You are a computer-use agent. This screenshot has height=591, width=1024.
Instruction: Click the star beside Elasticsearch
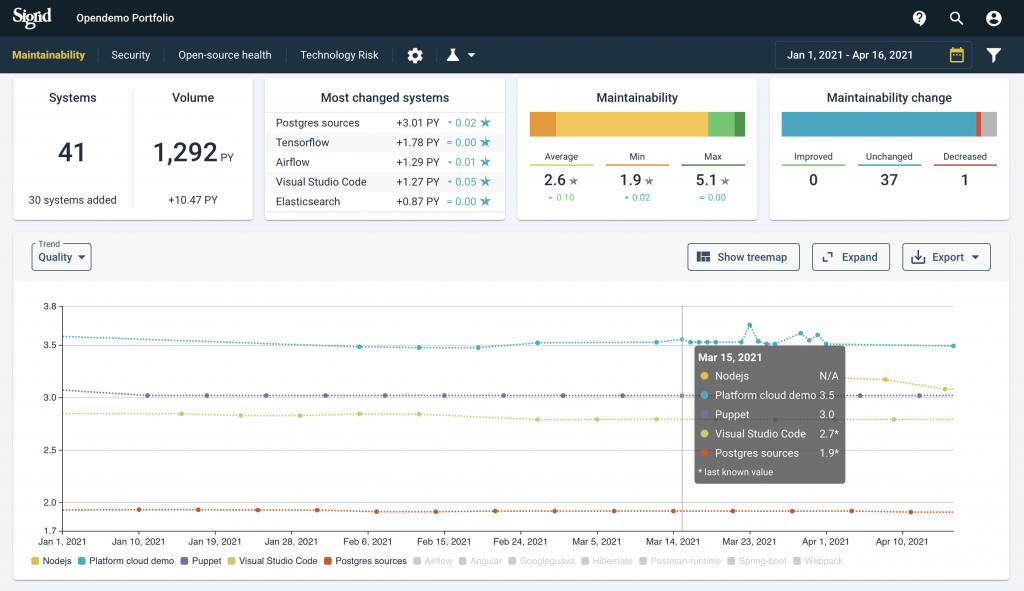[485, 201]
